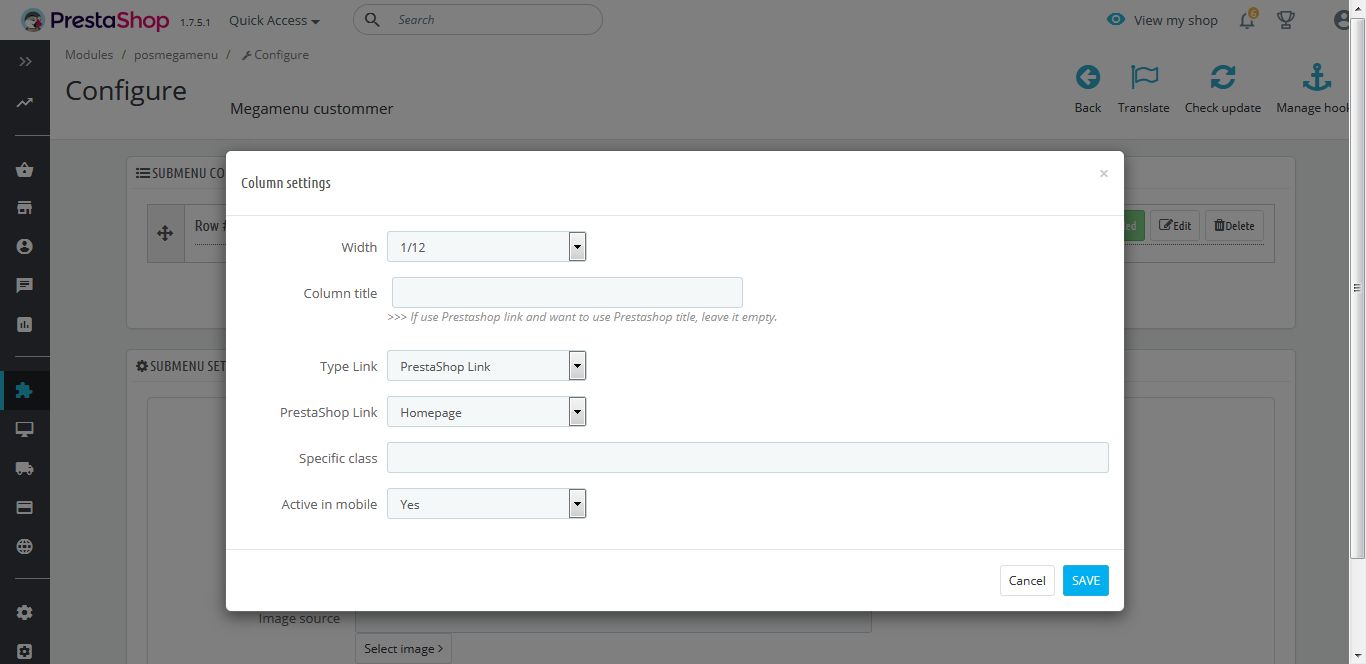Click the SAVE button
This screenshot has width=1366, height=664.
[1085, 580]
